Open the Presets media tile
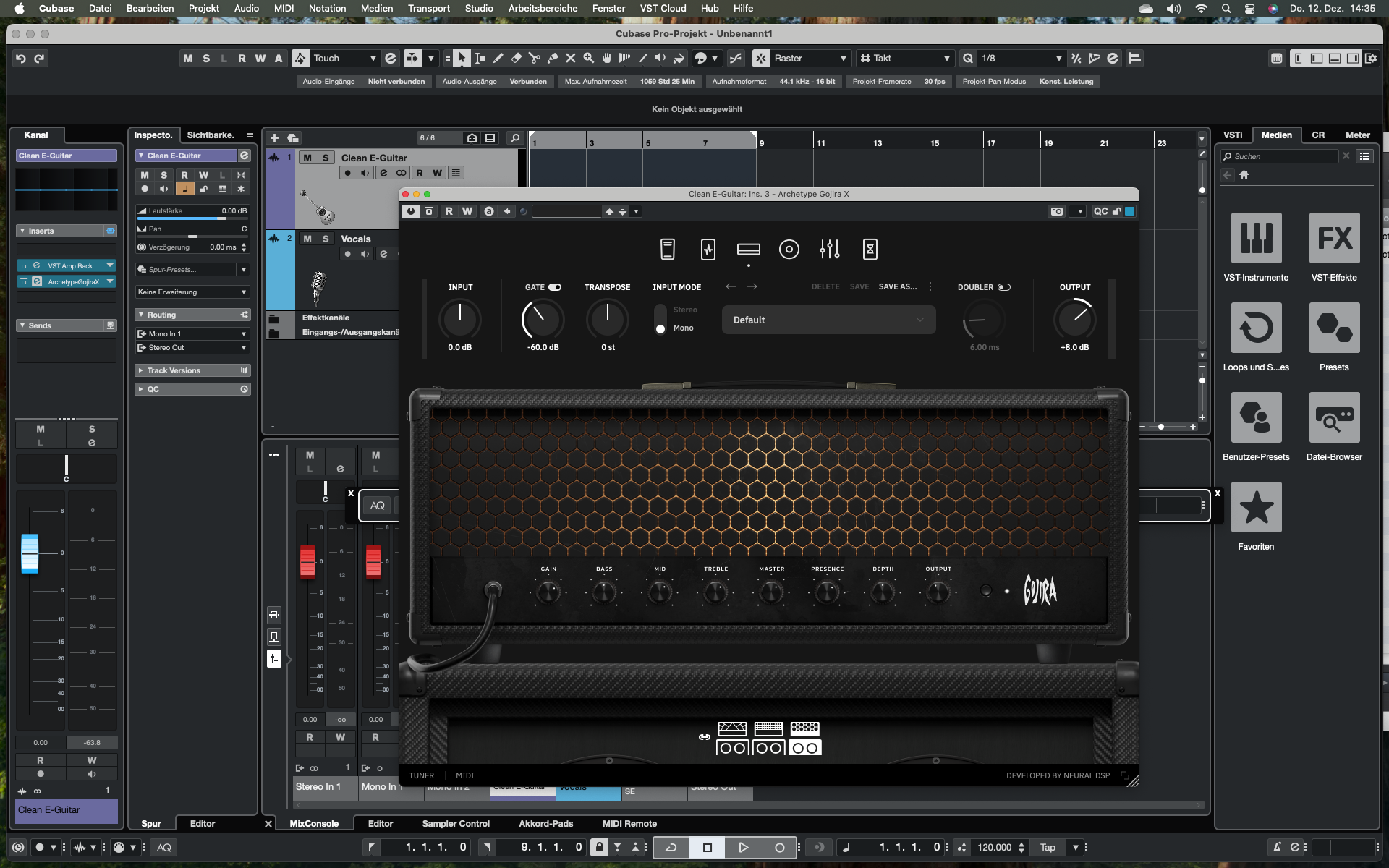The image size is (1389, 868). pyautogui.click(x=1334, y=328)
